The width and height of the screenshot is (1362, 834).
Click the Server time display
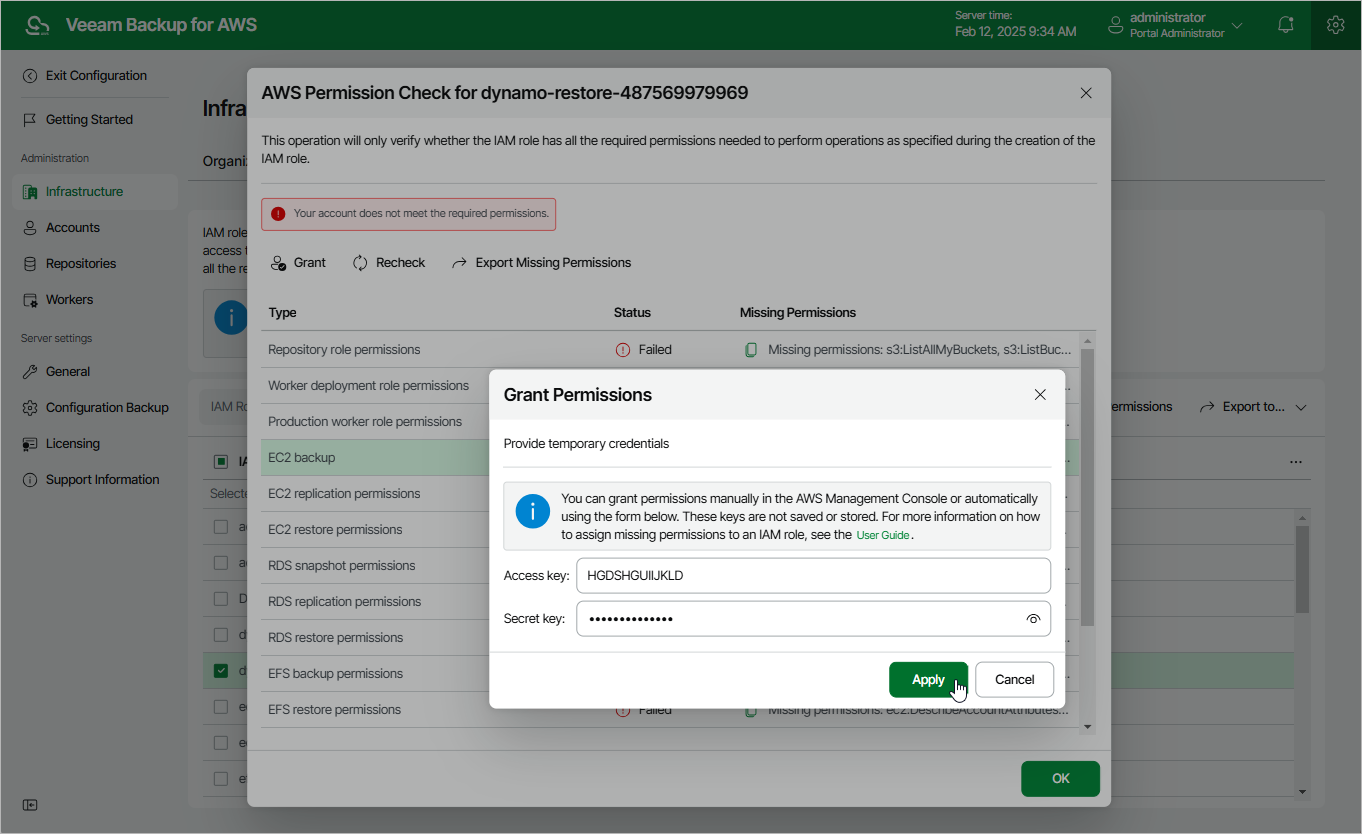[x=1015, y=25]
